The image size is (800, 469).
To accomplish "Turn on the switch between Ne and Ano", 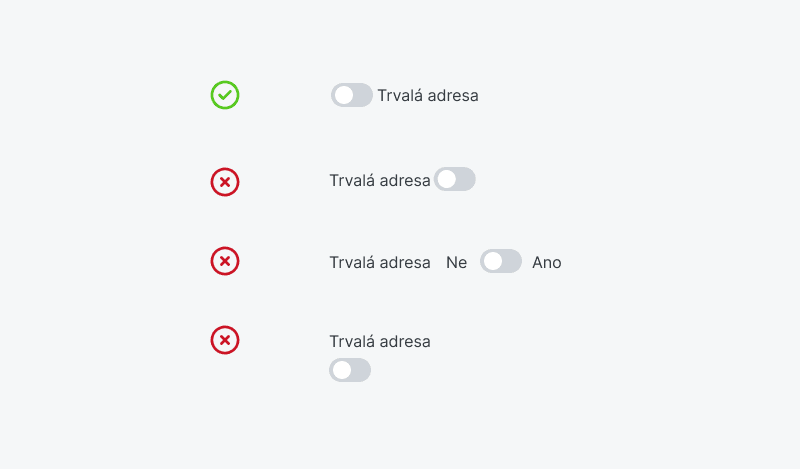I will pos(501,262).
